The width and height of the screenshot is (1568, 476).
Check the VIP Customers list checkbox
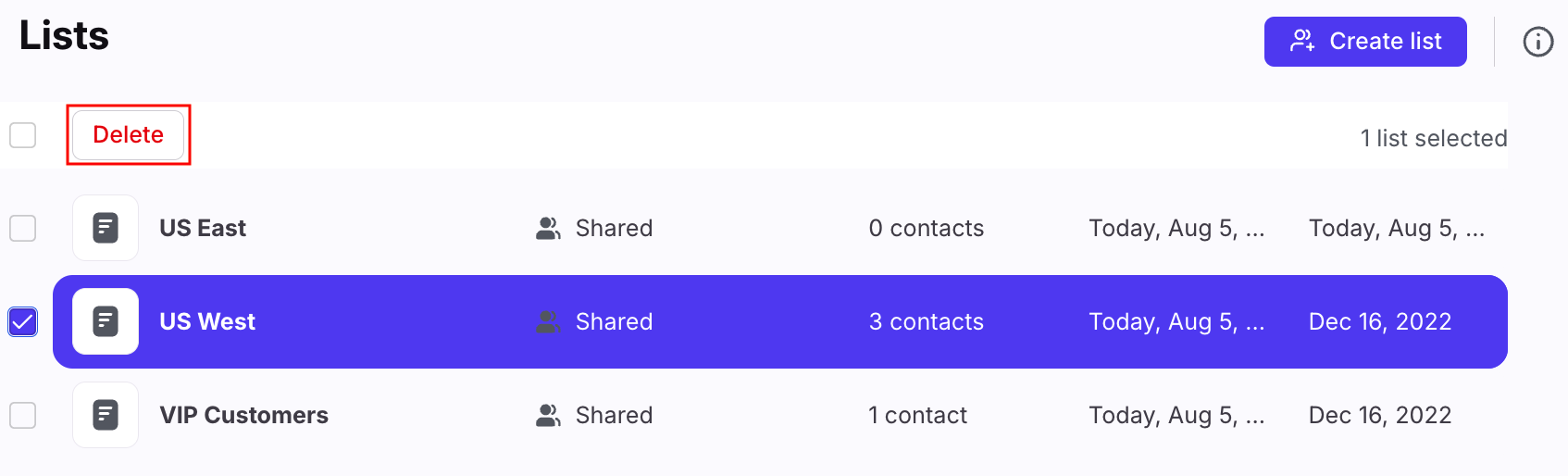coord(23,415)
